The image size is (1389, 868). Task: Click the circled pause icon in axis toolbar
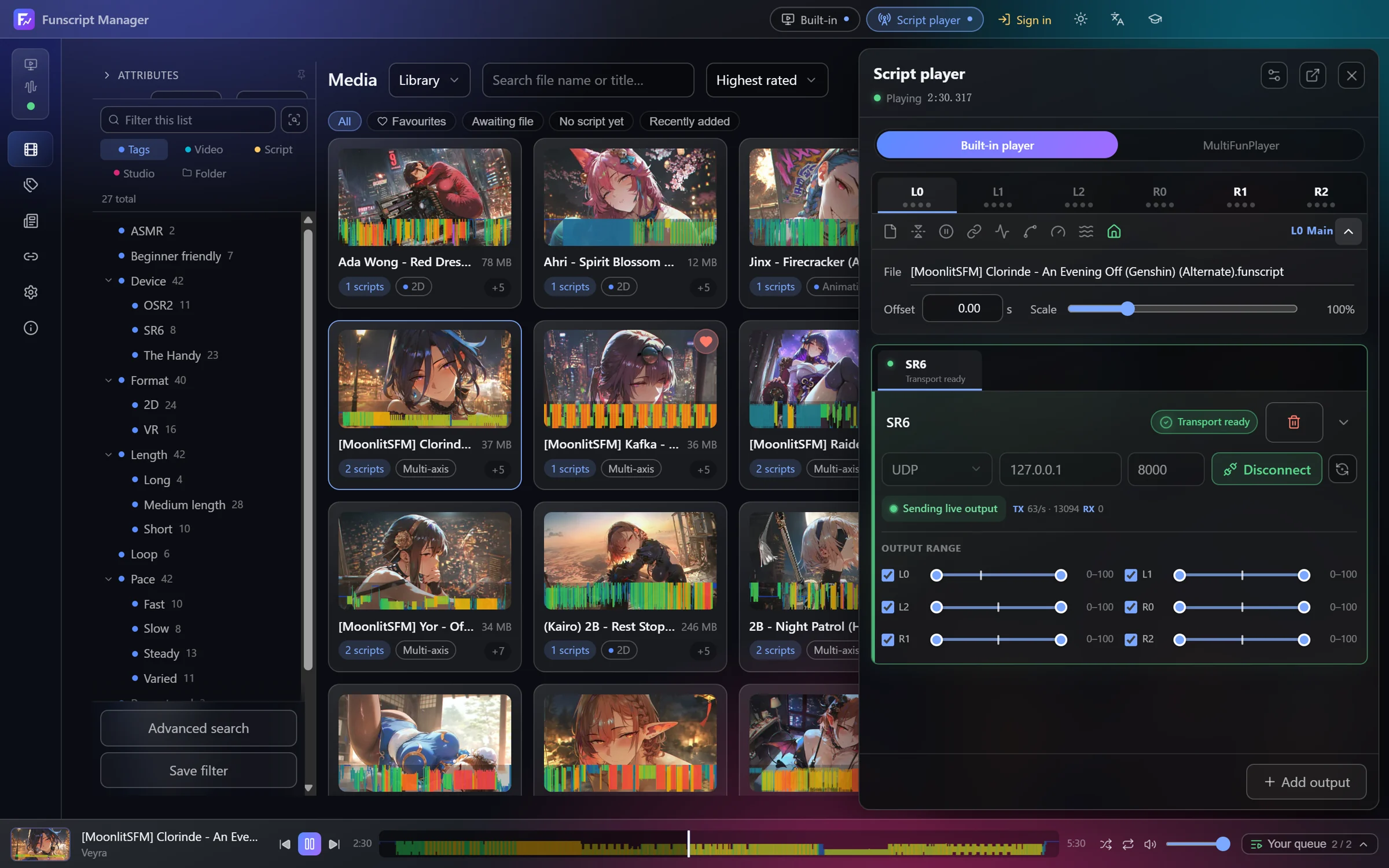[946, 231]
